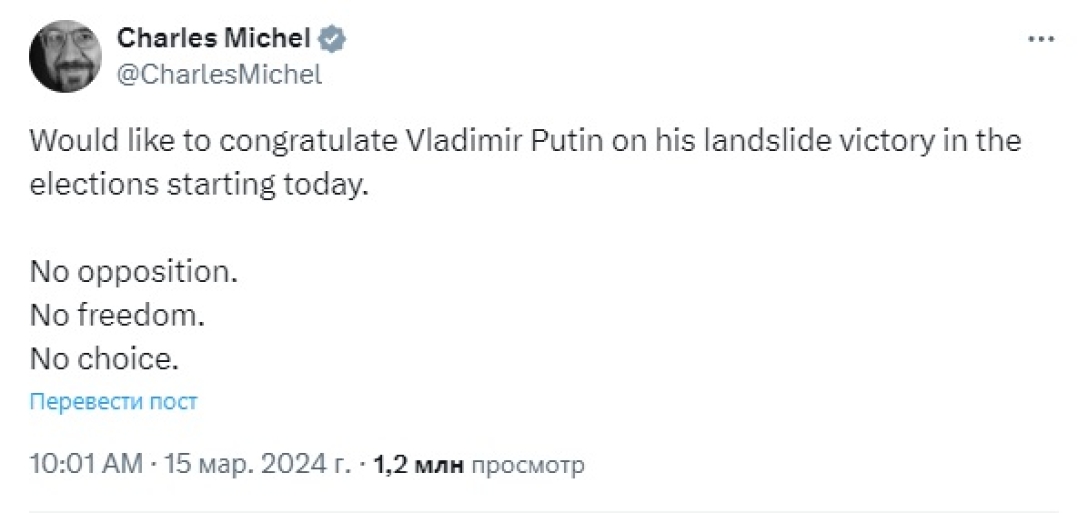The height and width of the screenshot is (513, 1088).
Task: Click the date 15 мар. 2024 г.
Action: (x=257, y=465)
